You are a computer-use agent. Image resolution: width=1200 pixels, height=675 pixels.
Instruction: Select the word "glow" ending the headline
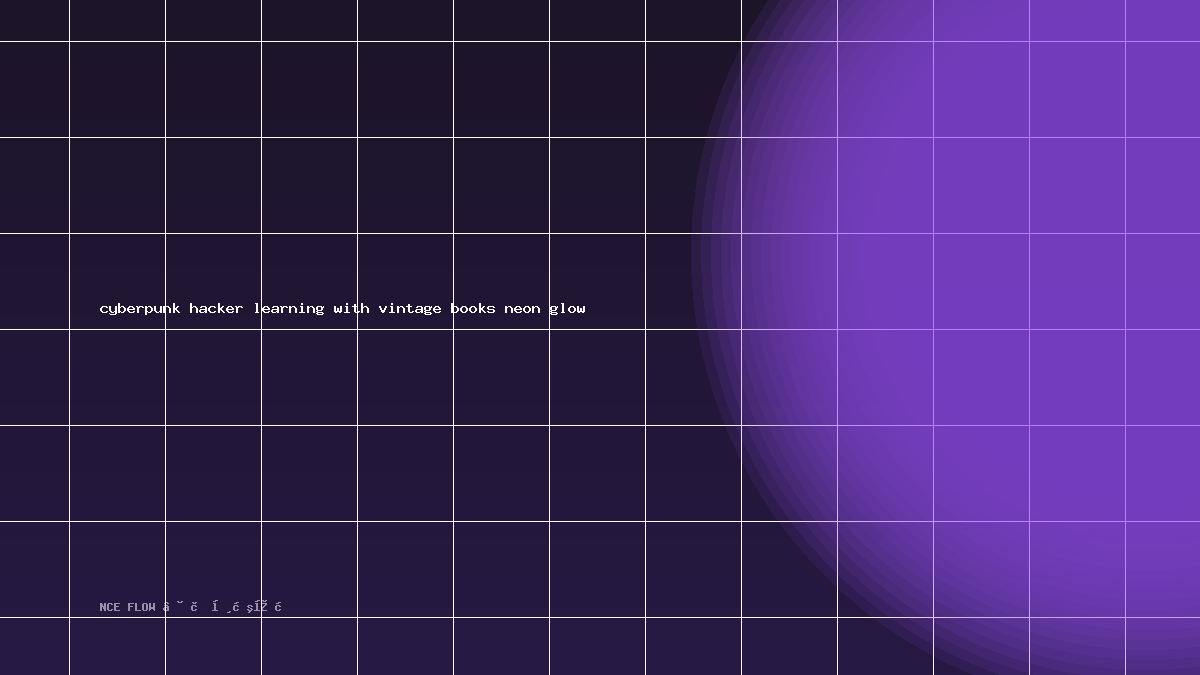(567, 309)
